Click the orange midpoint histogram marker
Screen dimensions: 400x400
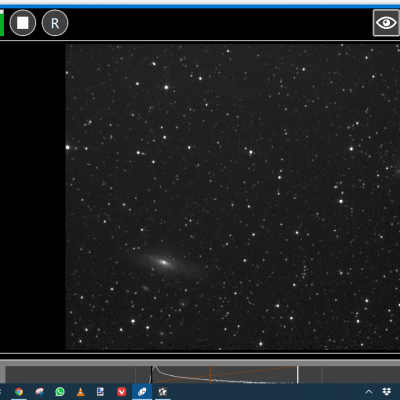(210, 375)
